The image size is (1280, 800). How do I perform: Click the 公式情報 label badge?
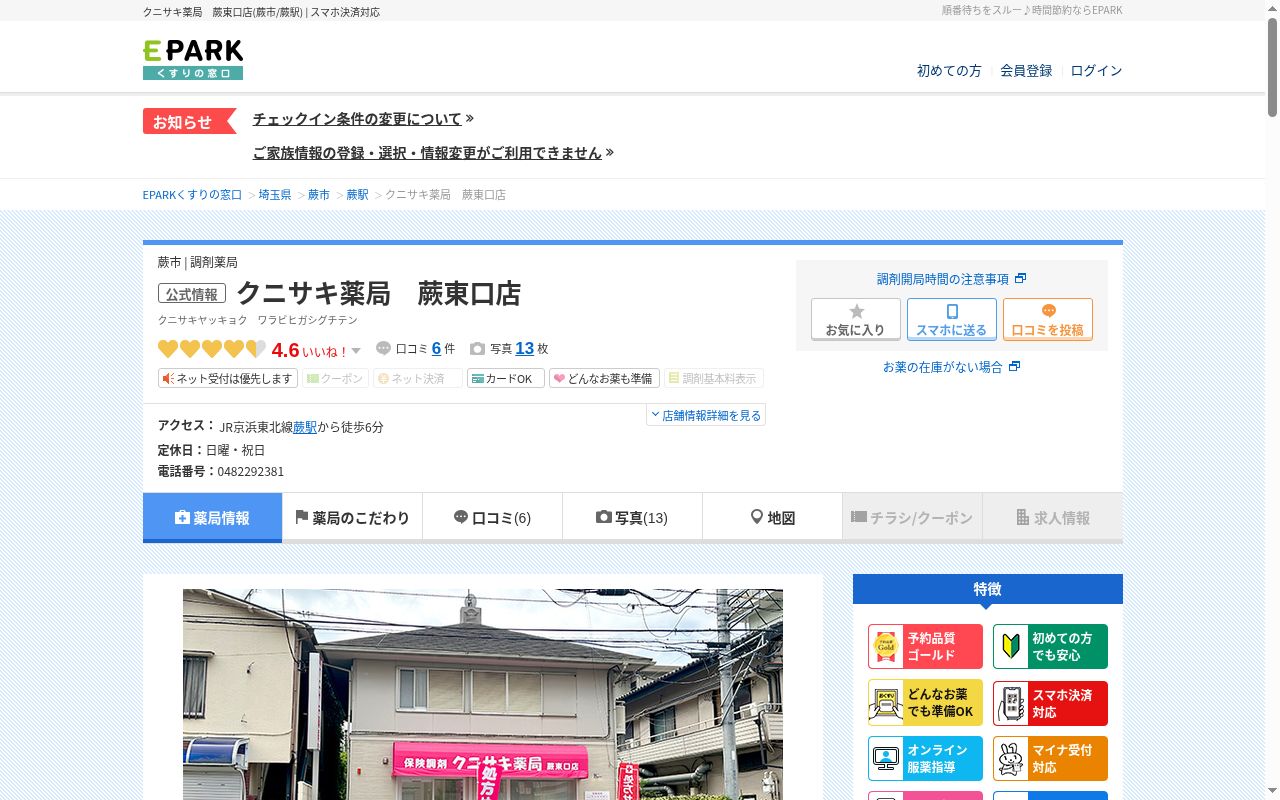(192, 294)
